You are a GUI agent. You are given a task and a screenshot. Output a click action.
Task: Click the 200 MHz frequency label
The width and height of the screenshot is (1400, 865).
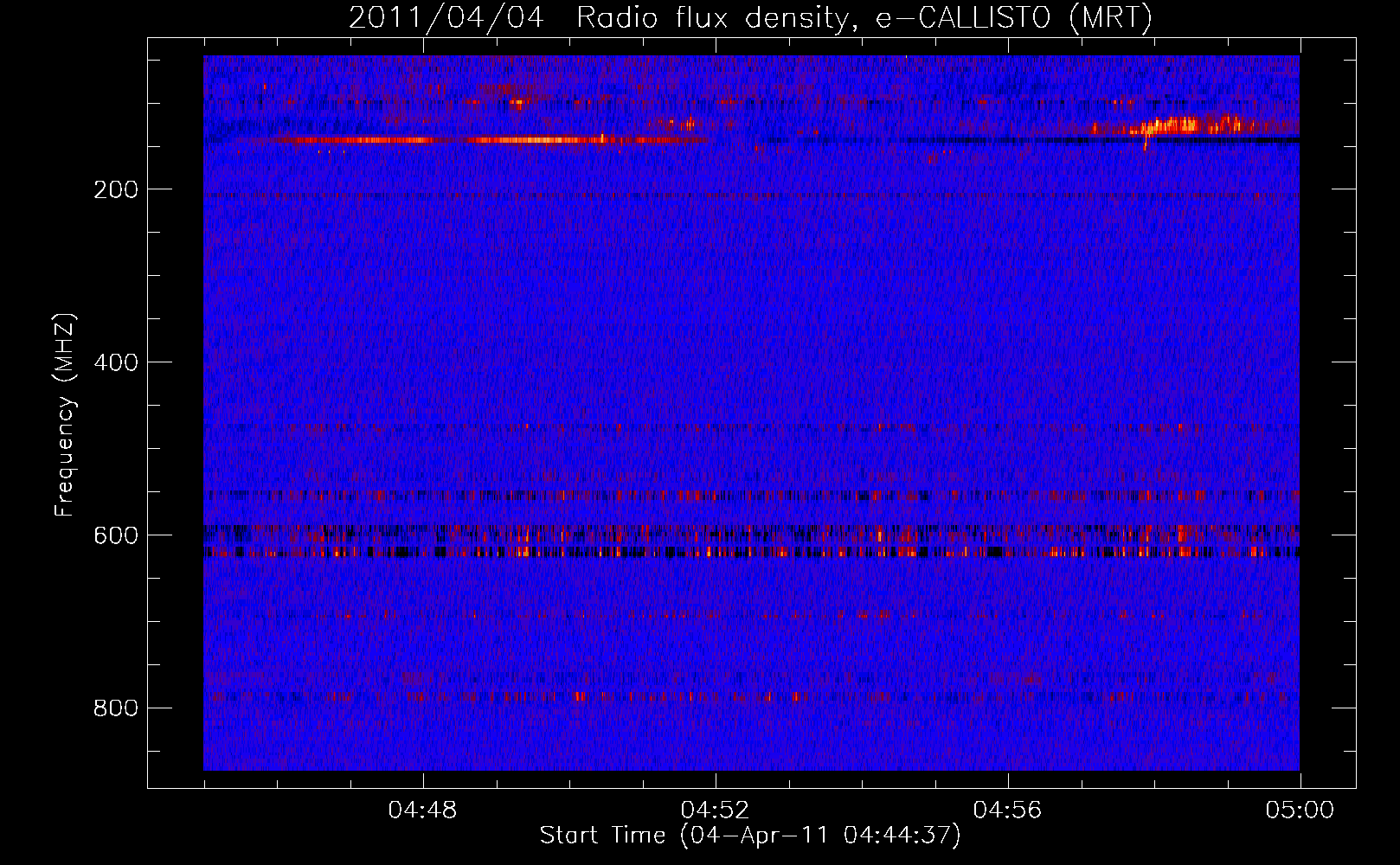click(116, 189)
